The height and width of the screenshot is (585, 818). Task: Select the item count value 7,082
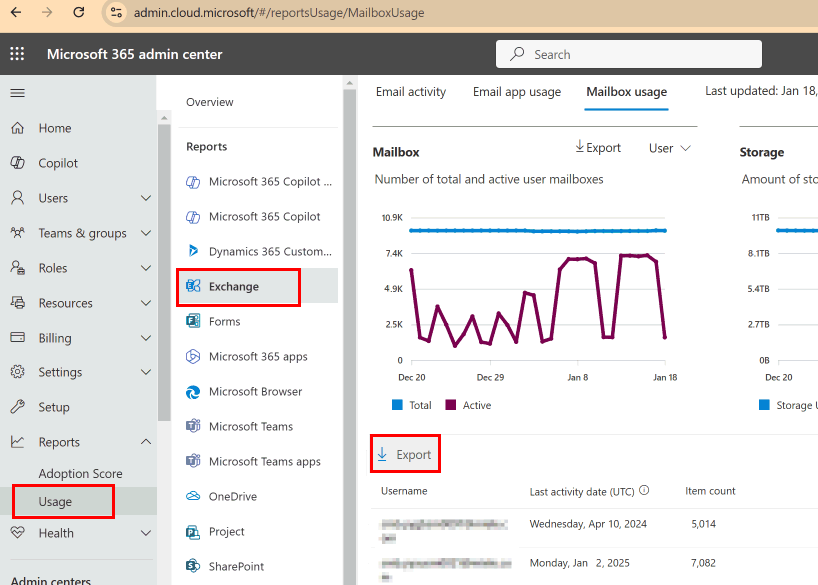pyautogui.click(x=703, y=563)
